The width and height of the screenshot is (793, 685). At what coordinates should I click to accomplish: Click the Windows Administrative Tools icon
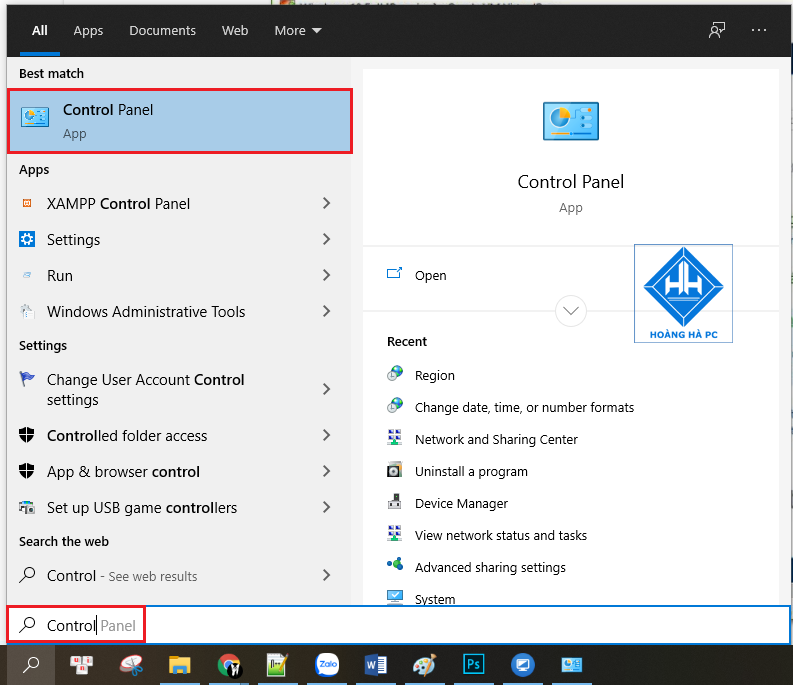click(x=27, y=311)
